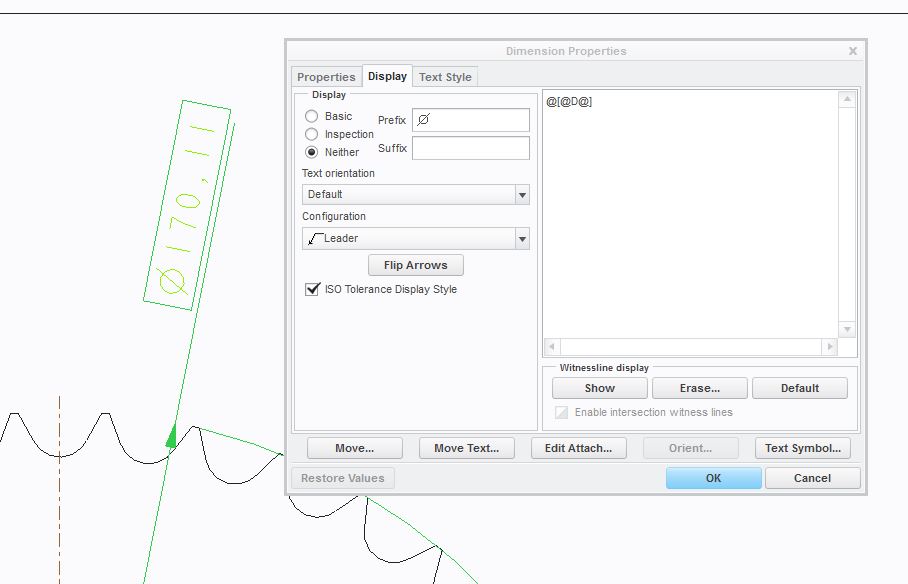Open the Text Style tab
The height and width of the screenshot is (584, 908).
point(445,77)
